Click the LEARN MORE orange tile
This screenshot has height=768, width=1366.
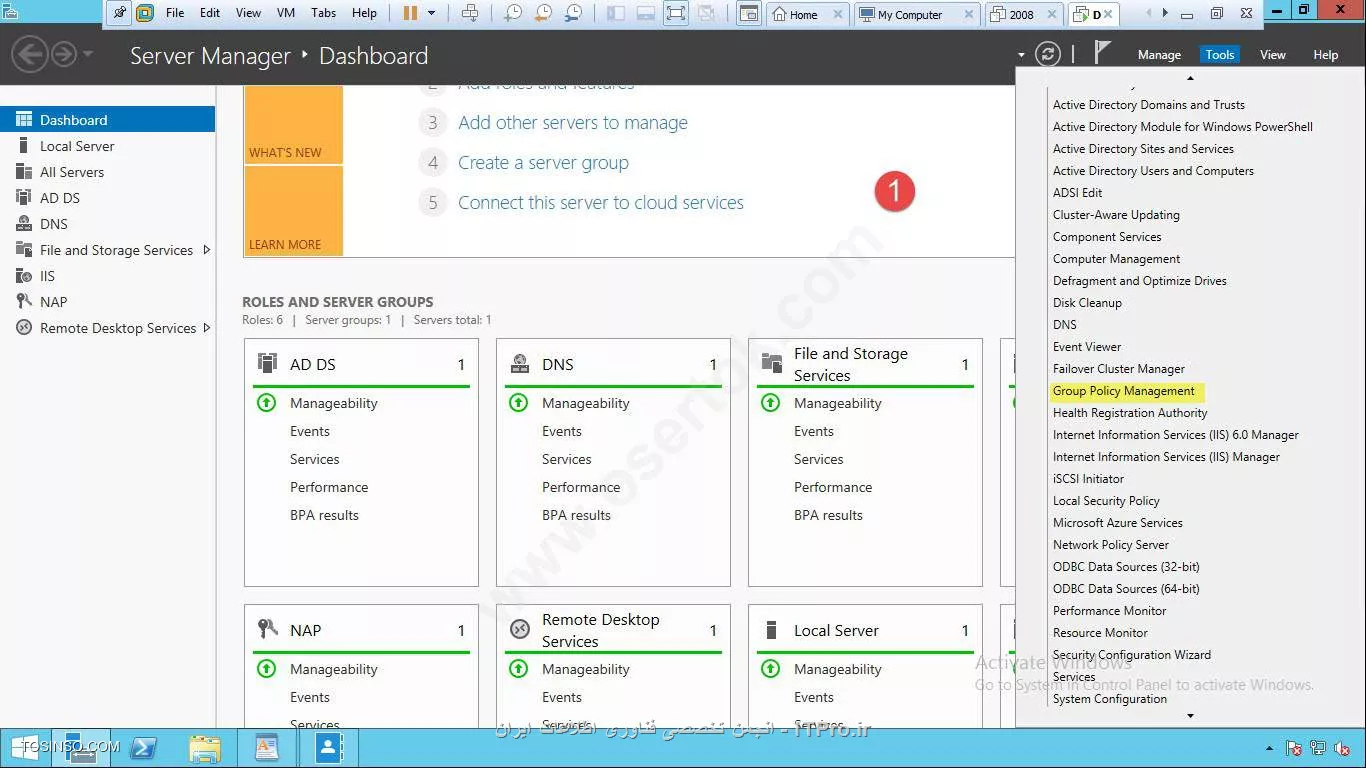coord(293,210)
